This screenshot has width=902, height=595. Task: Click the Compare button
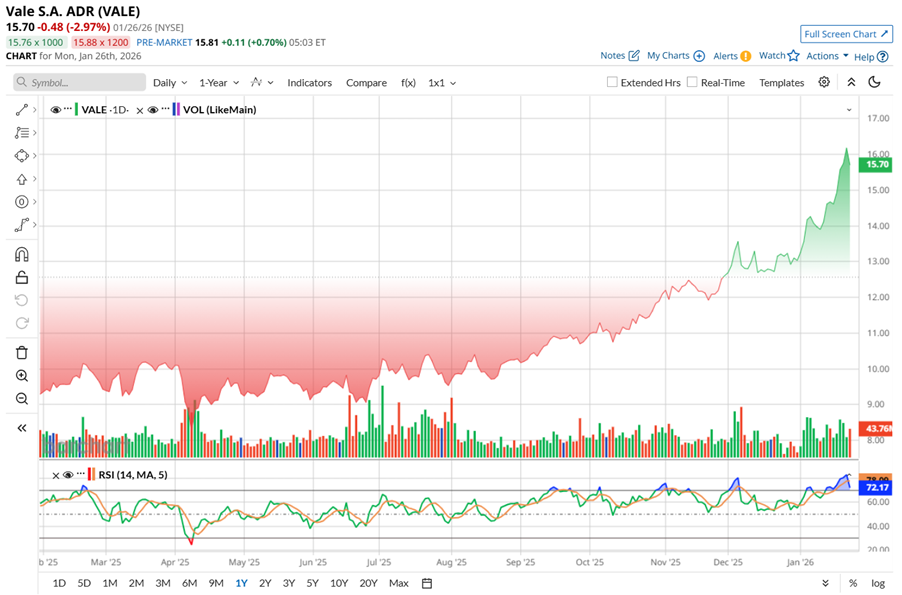(x=366, y=82)
